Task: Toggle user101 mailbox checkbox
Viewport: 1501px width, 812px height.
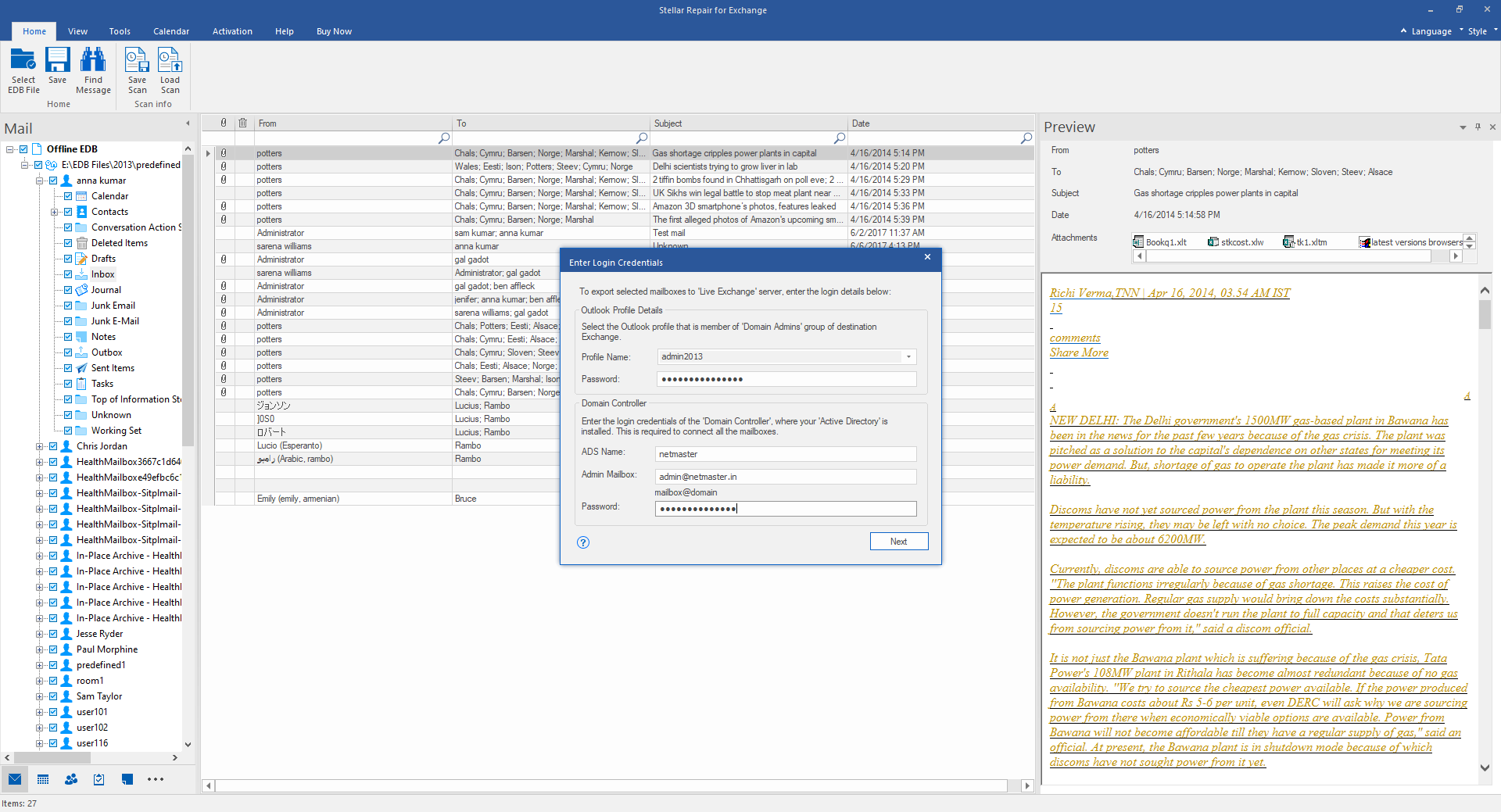Action: tap(53, 712)
